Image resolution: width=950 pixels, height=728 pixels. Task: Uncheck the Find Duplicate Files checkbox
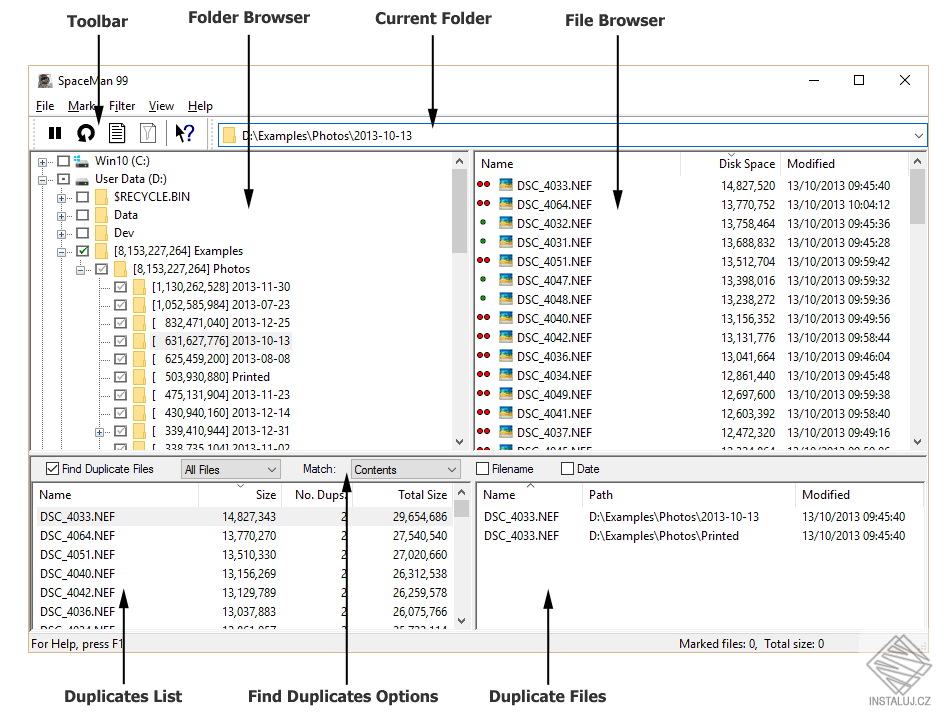[x=53, y=469]
